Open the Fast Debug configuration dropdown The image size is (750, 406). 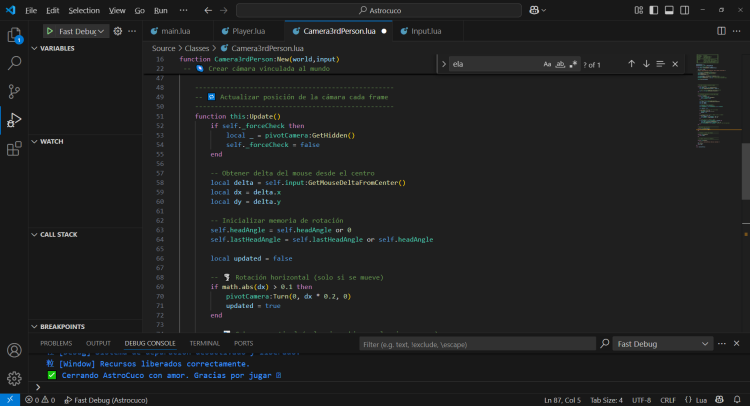82,31
